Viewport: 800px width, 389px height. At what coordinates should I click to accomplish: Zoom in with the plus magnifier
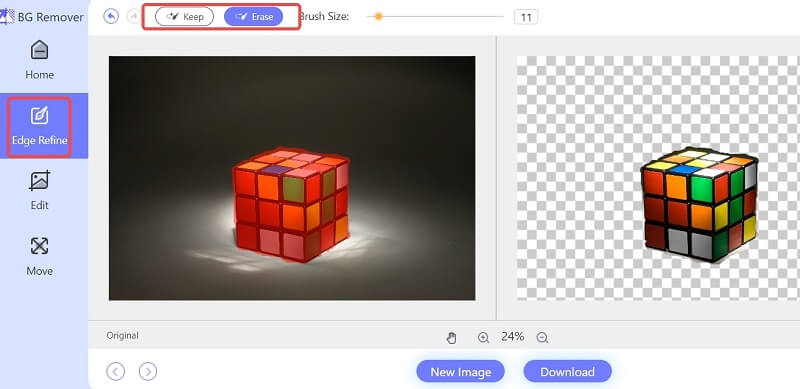(483, 337)
